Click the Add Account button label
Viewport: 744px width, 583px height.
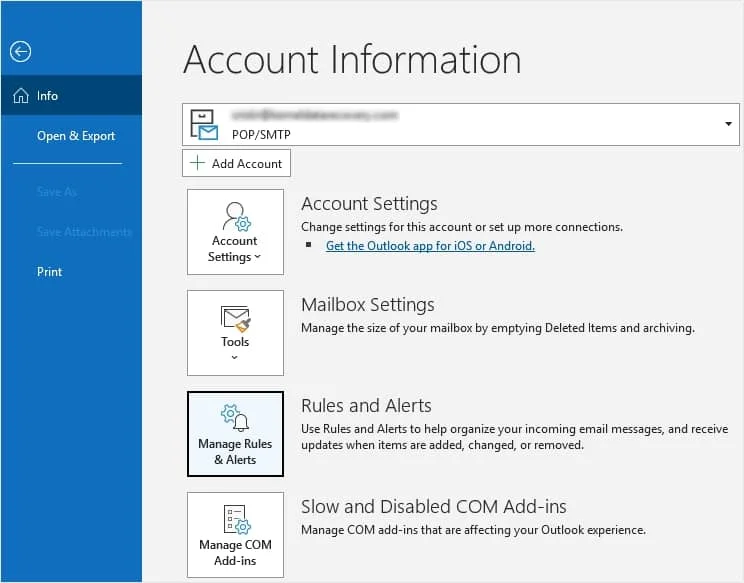(247, 164)
